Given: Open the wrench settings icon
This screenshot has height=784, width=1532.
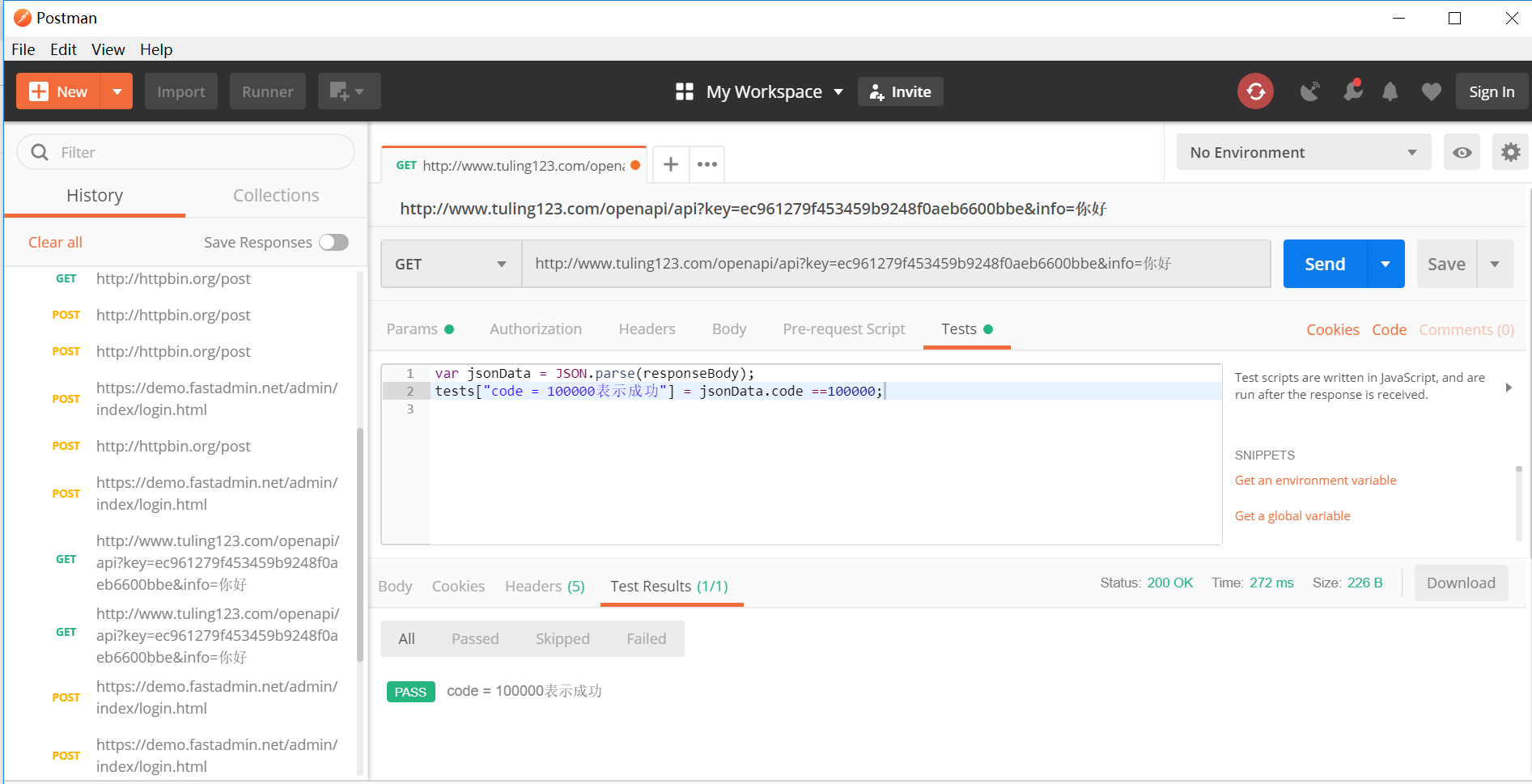Looking at the screenshot, I should coord(1352,91).
